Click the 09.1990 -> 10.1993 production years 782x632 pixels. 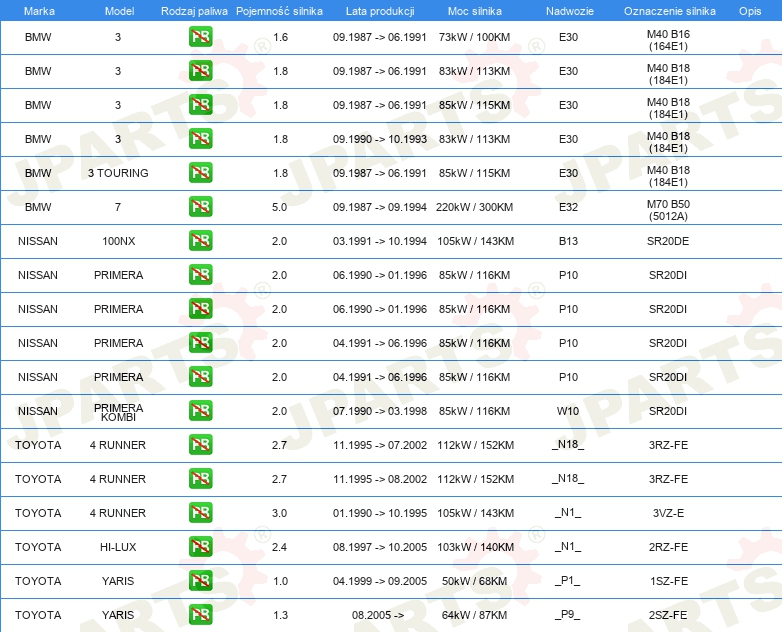[380, 139]
